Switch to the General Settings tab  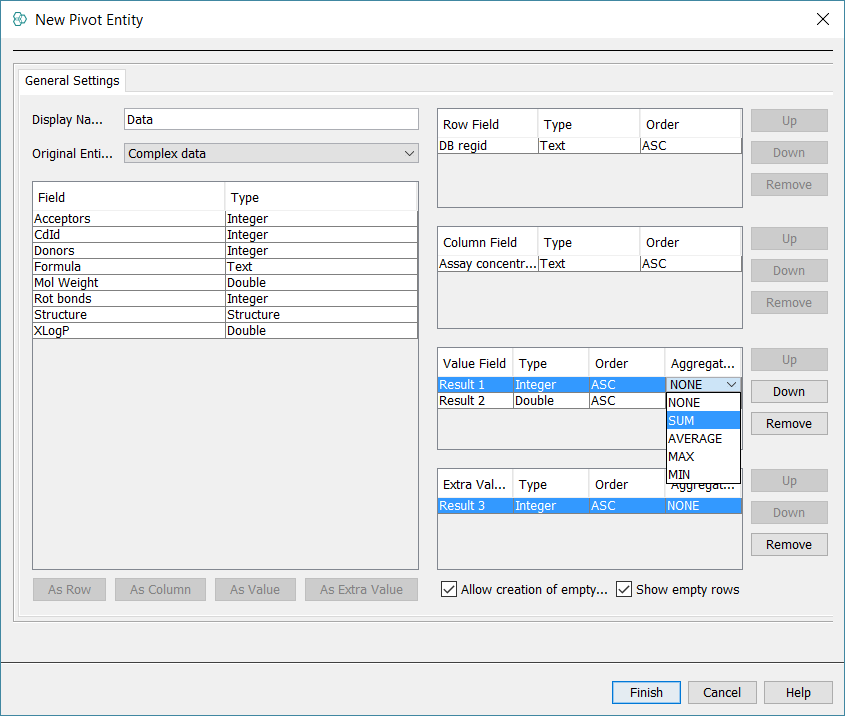(x=72, y=81)
